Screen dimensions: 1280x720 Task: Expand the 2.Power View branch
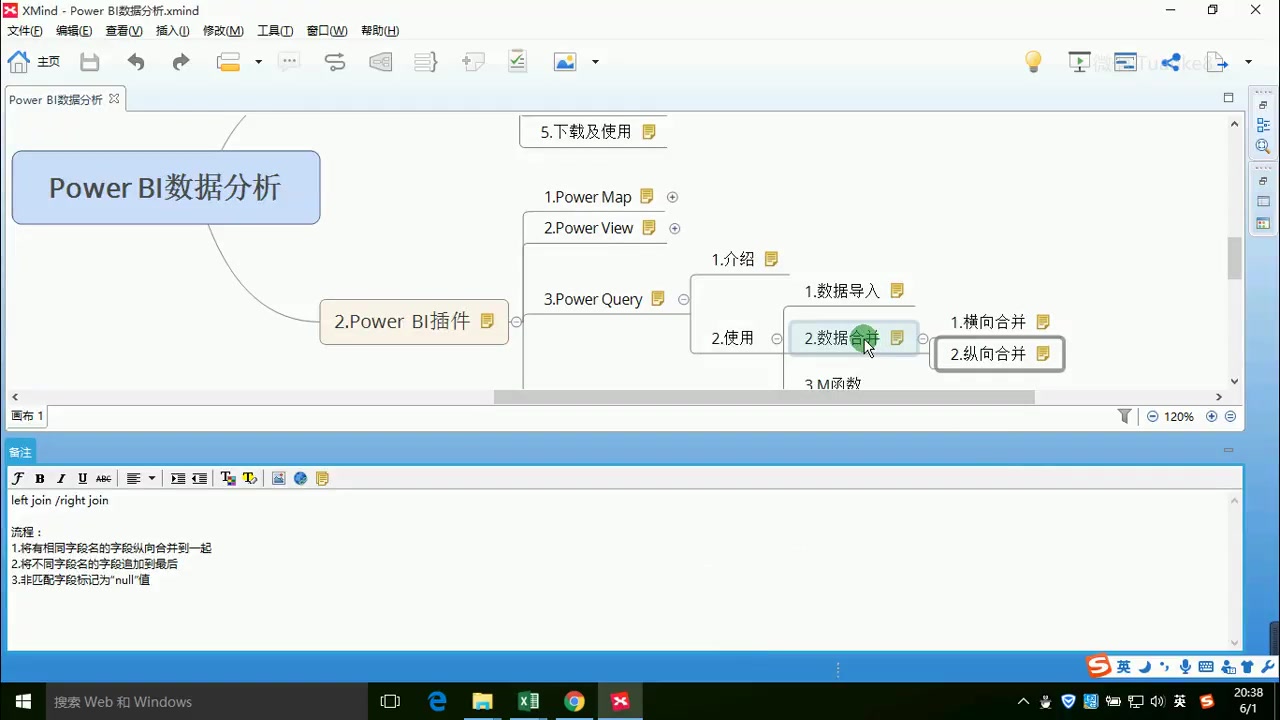click(x=675, y=228)
